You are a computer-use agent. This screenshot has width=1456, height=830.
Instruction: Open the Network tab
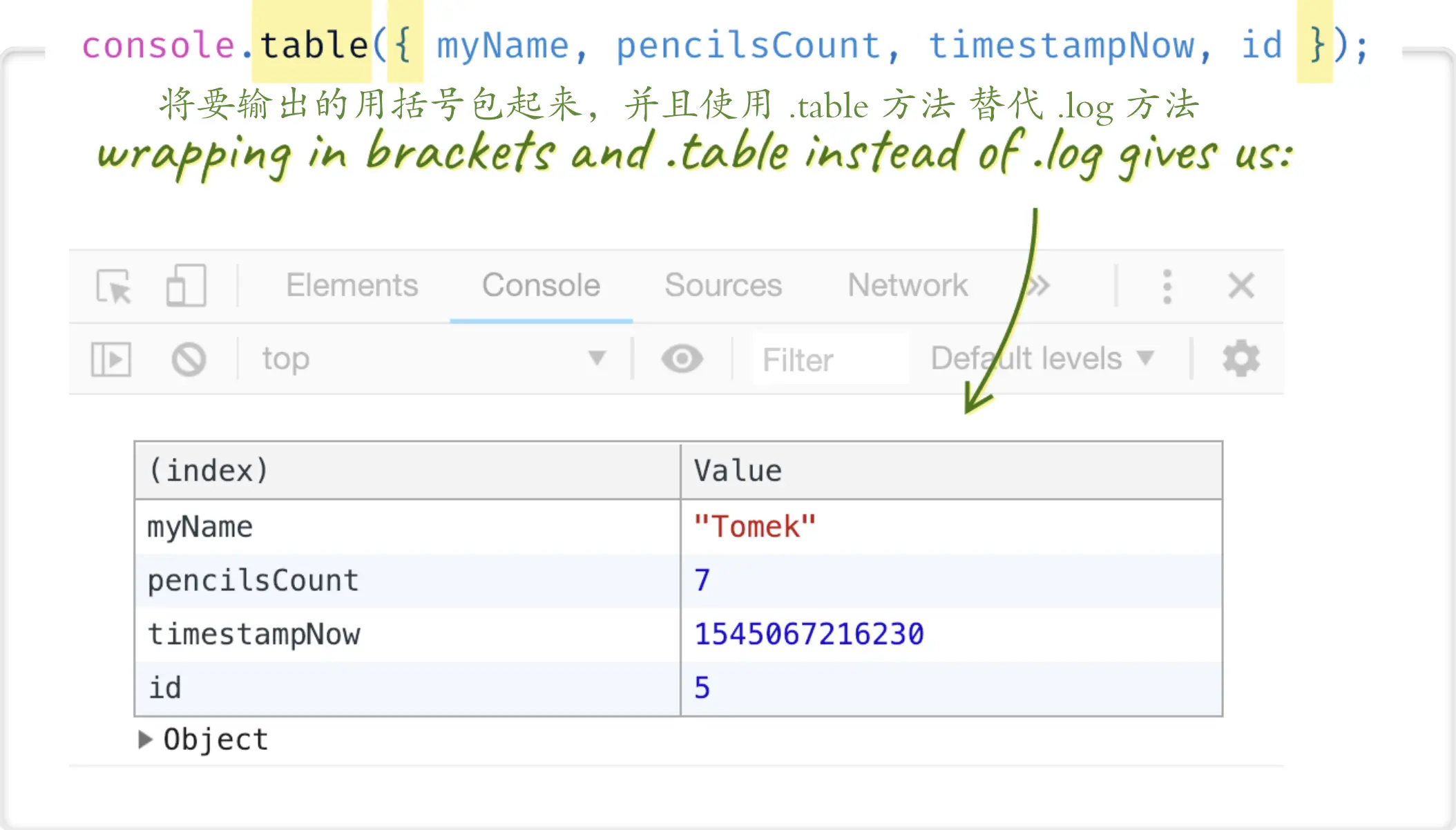coord(908,286)
